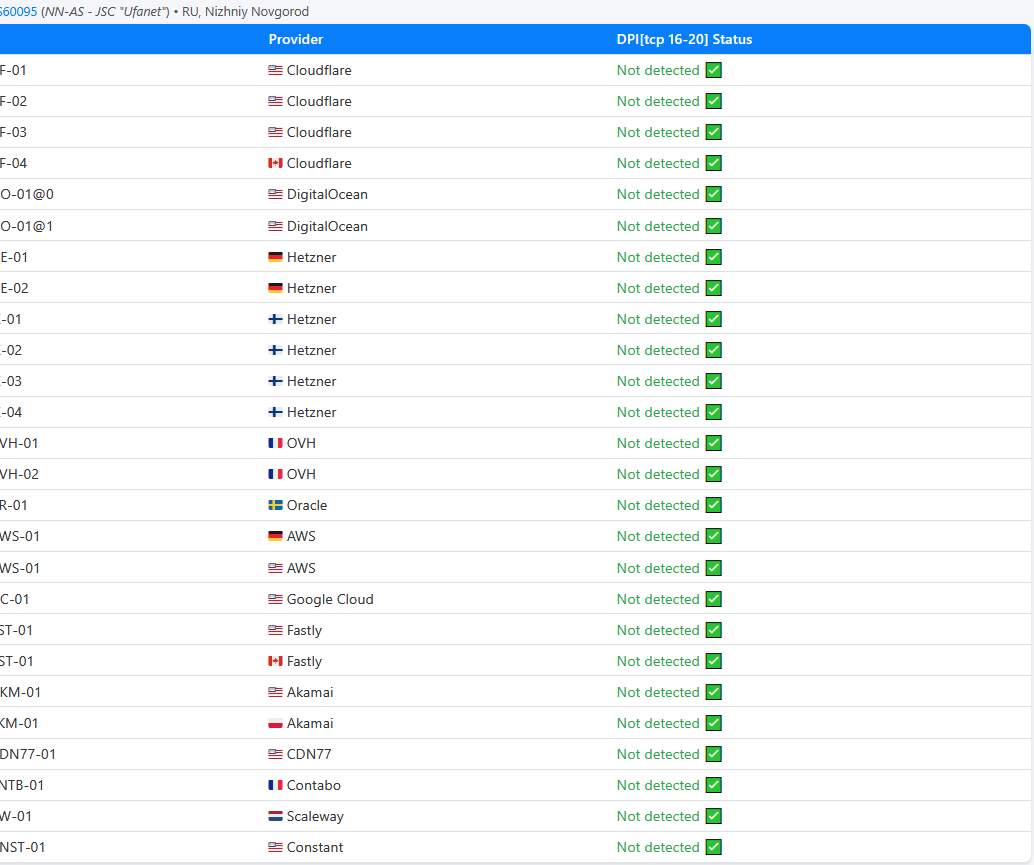Select the "Constant" provider name
The height and width of the screenshot is (865, 1034).
[x=315, y=847]
